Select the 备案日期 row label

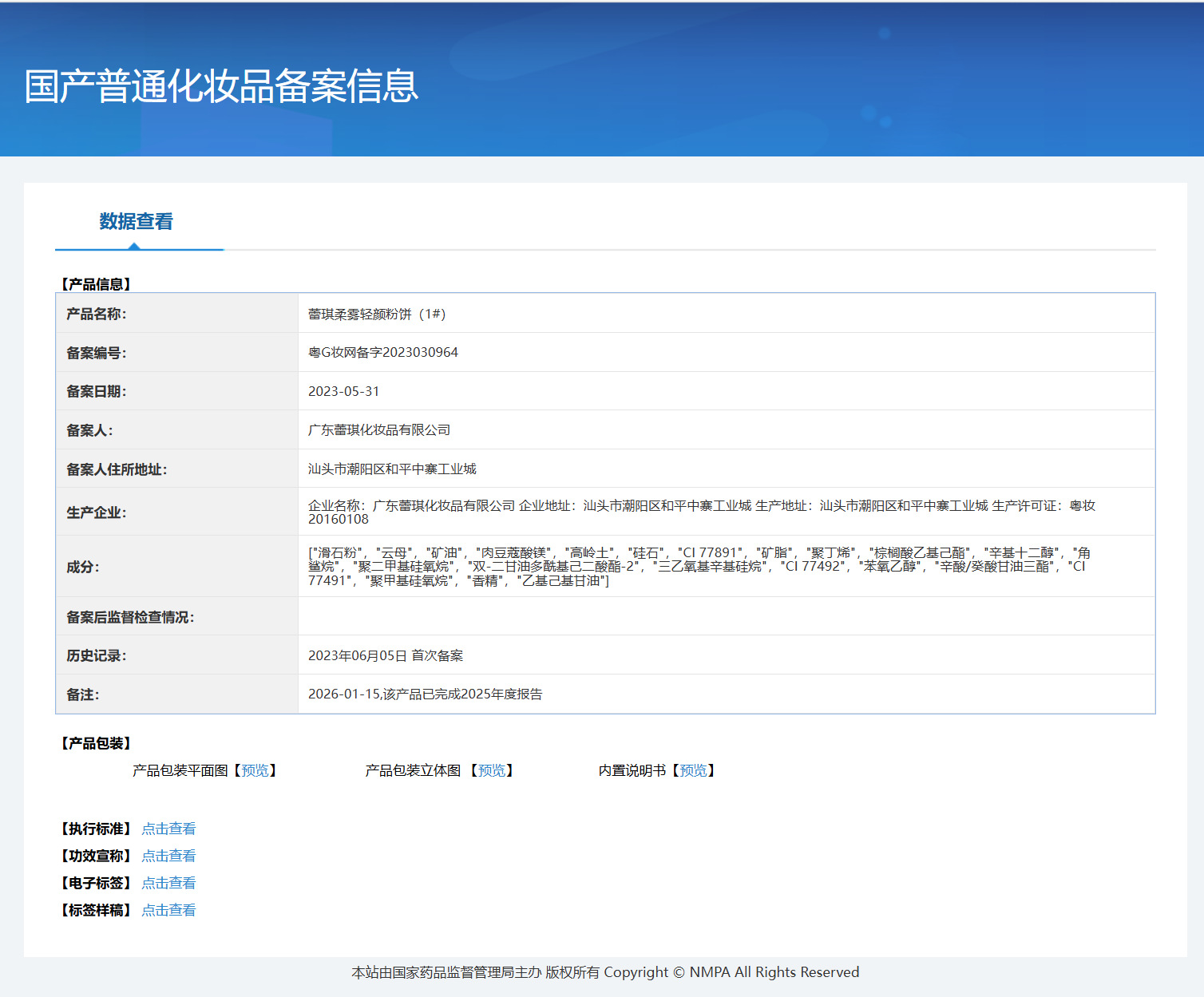click(97, 391)
